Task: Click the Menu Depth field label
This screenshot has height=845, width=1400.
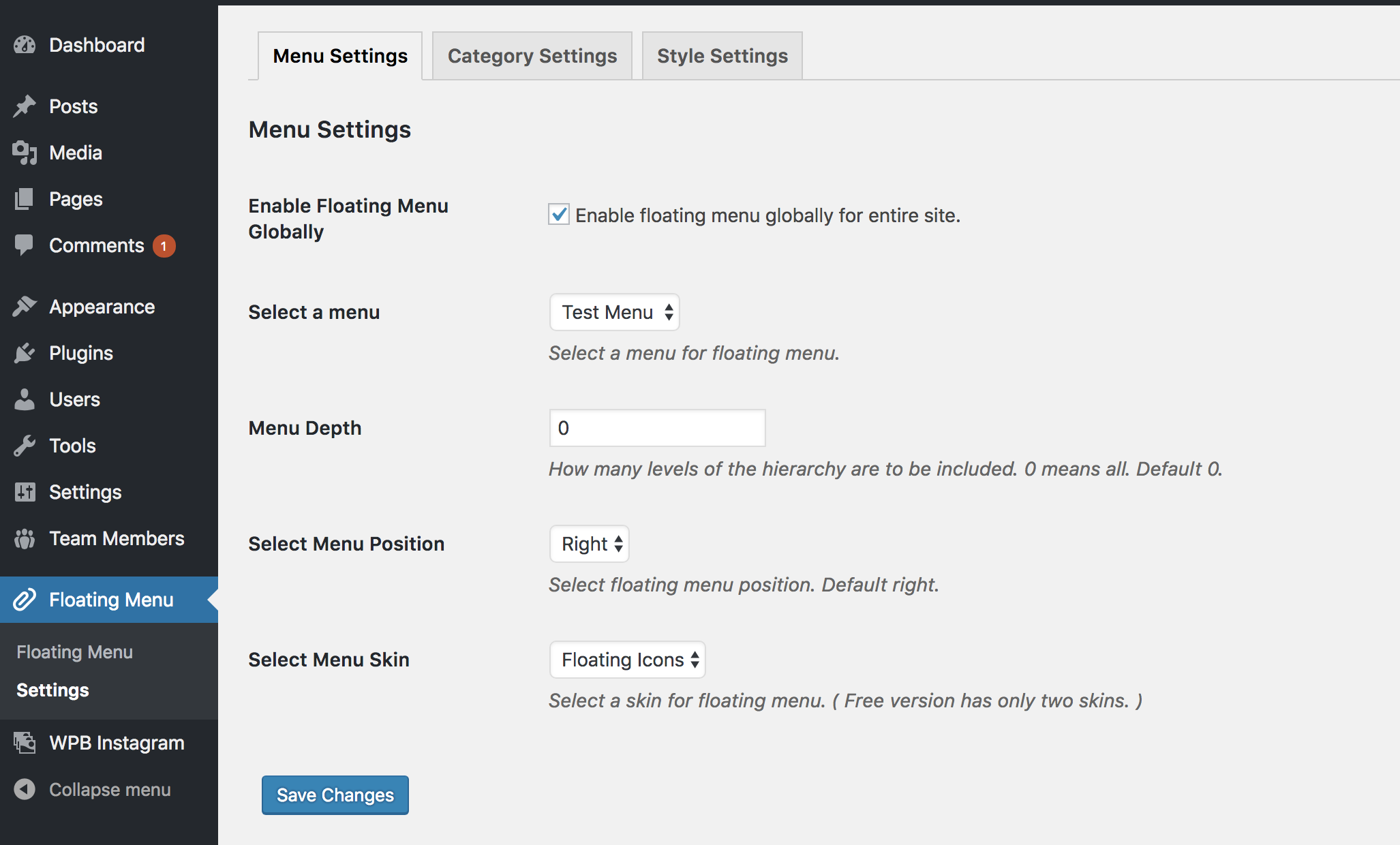Action: [305, 428]
